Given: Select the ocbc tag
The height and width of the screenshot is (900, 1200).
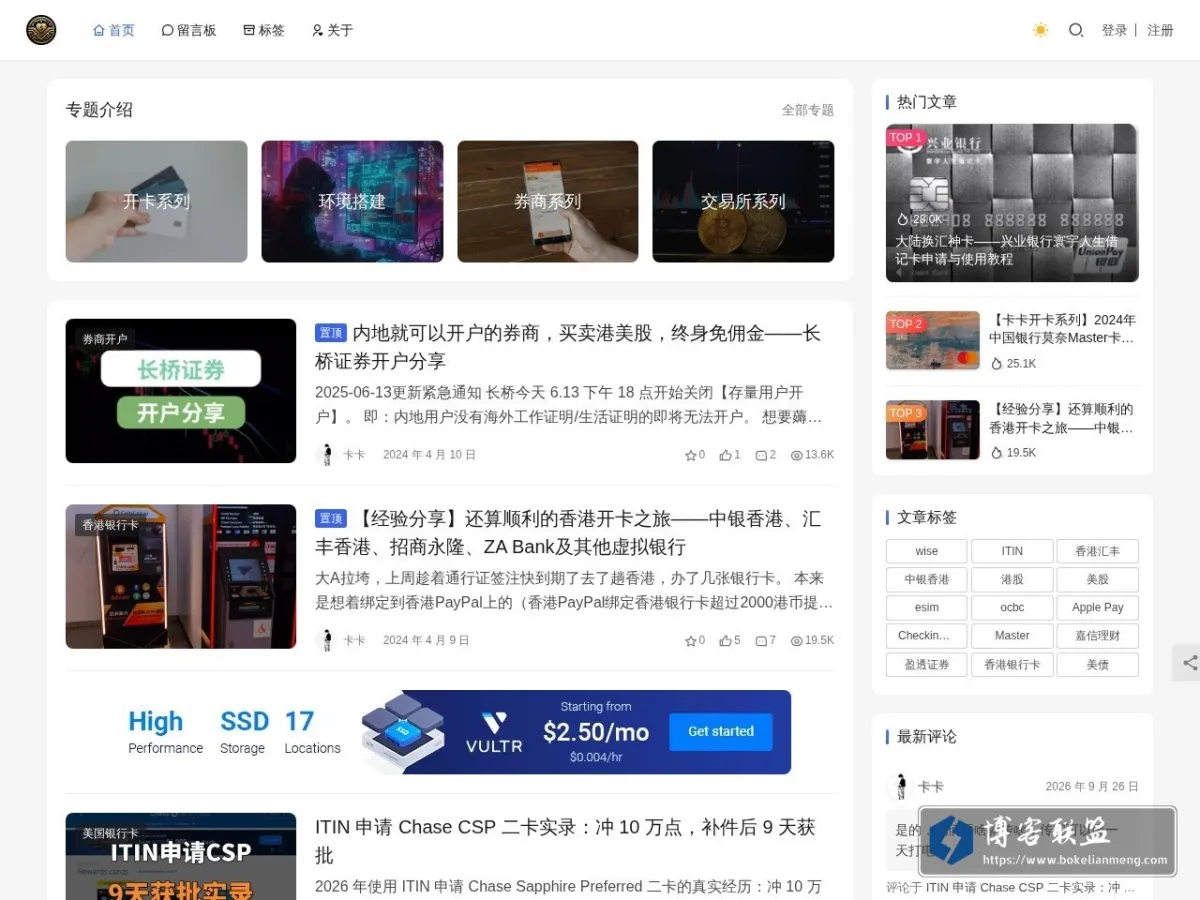Looking at the screenshot, I should 1012,607.
